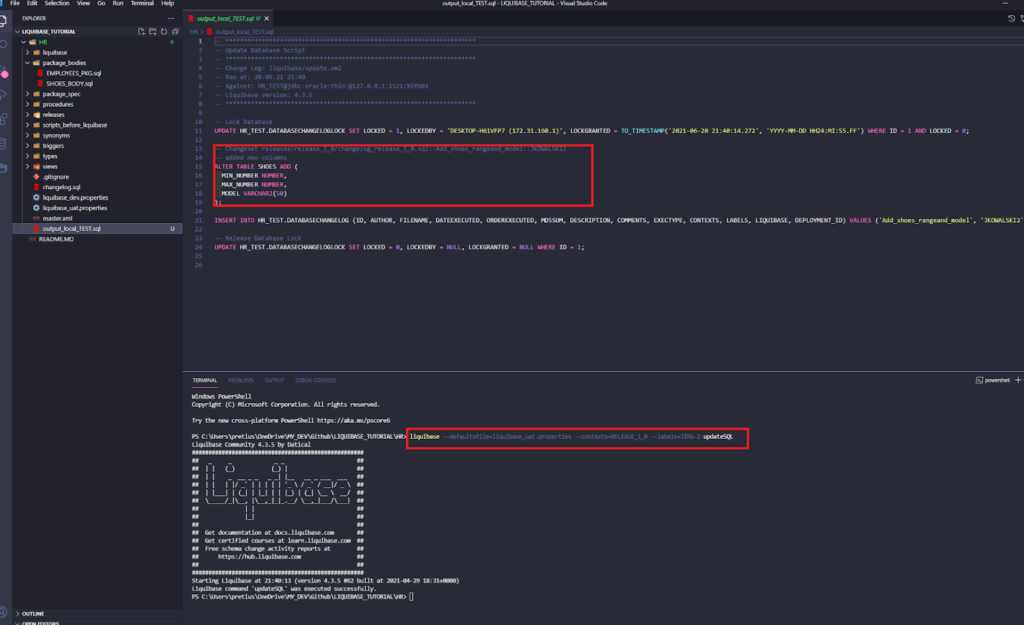Open the Extensions view
Viewport: 1024px width, 625px height.
[x=3, y=120]
